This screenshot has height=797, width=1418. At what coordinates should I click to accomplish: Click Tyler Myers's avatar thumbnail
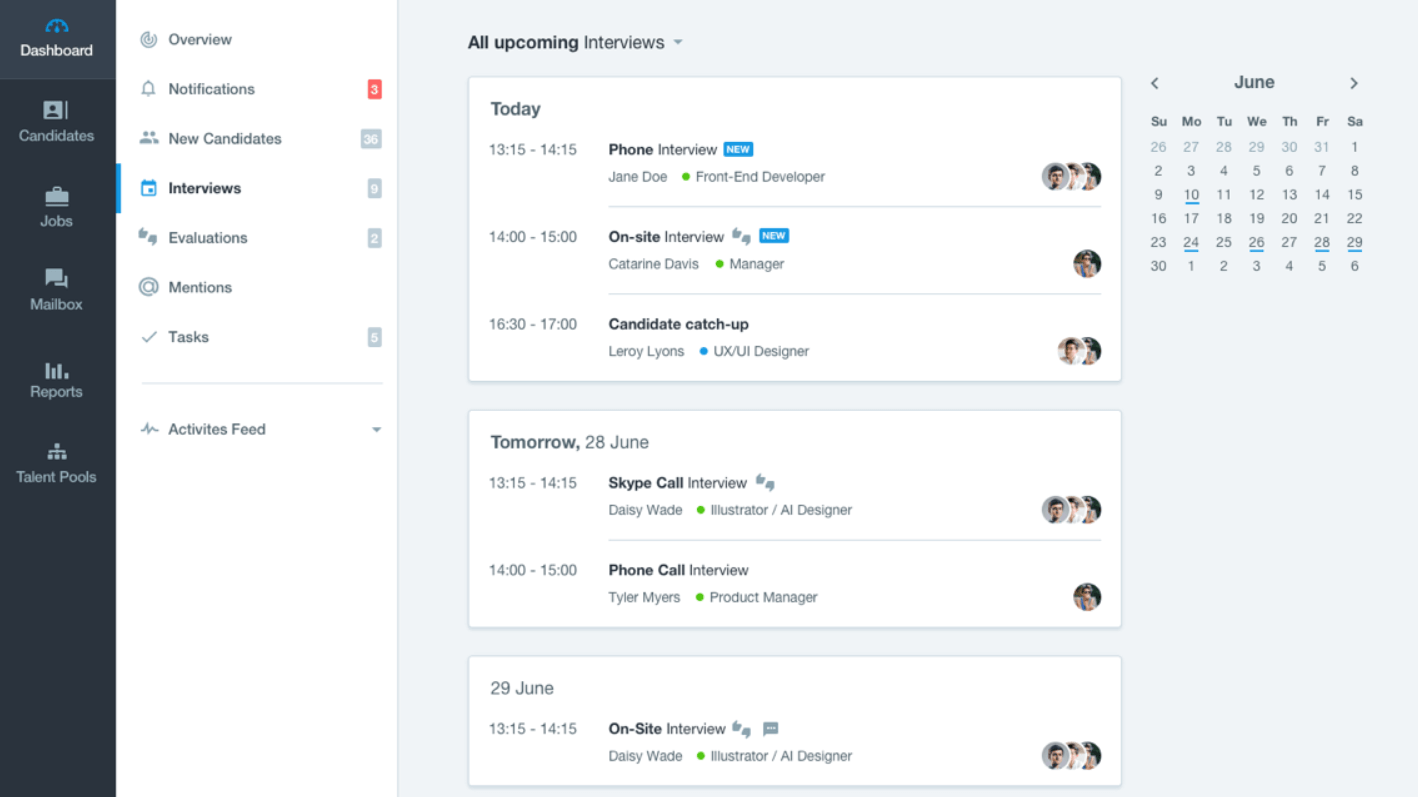tap(1087, 595)
